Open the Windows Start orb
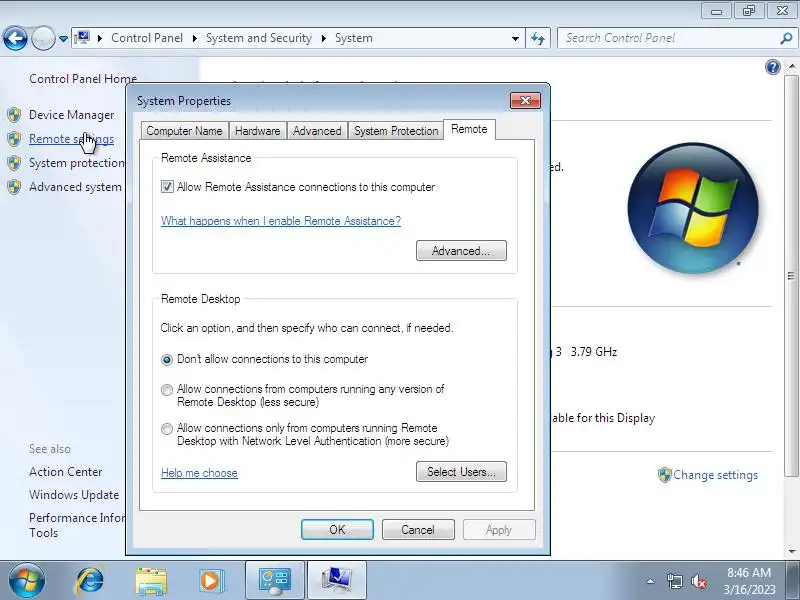 point(27,581)
